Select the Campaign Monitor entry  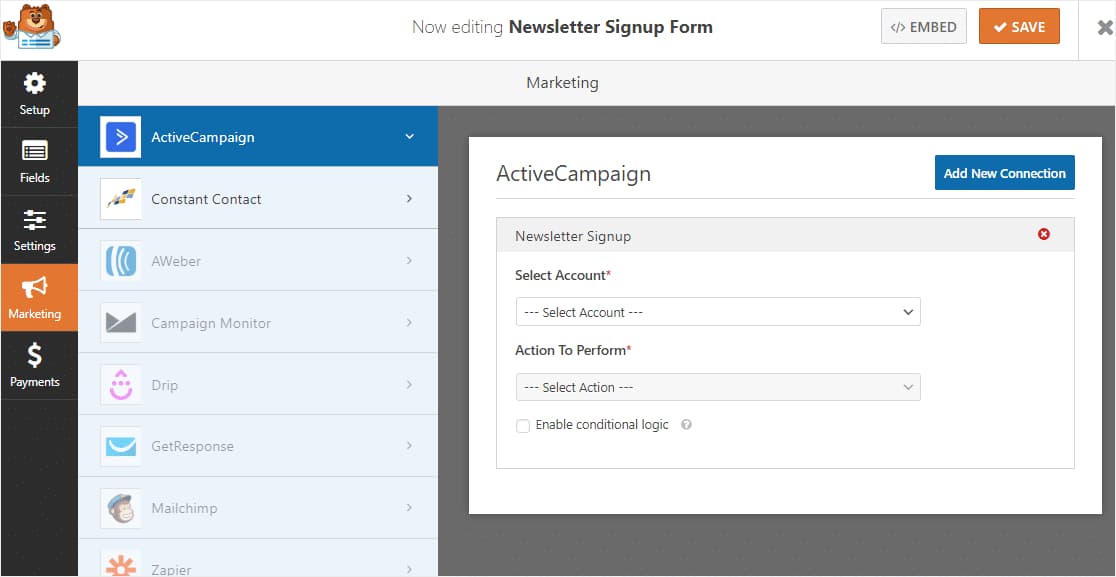click(210, 321)
